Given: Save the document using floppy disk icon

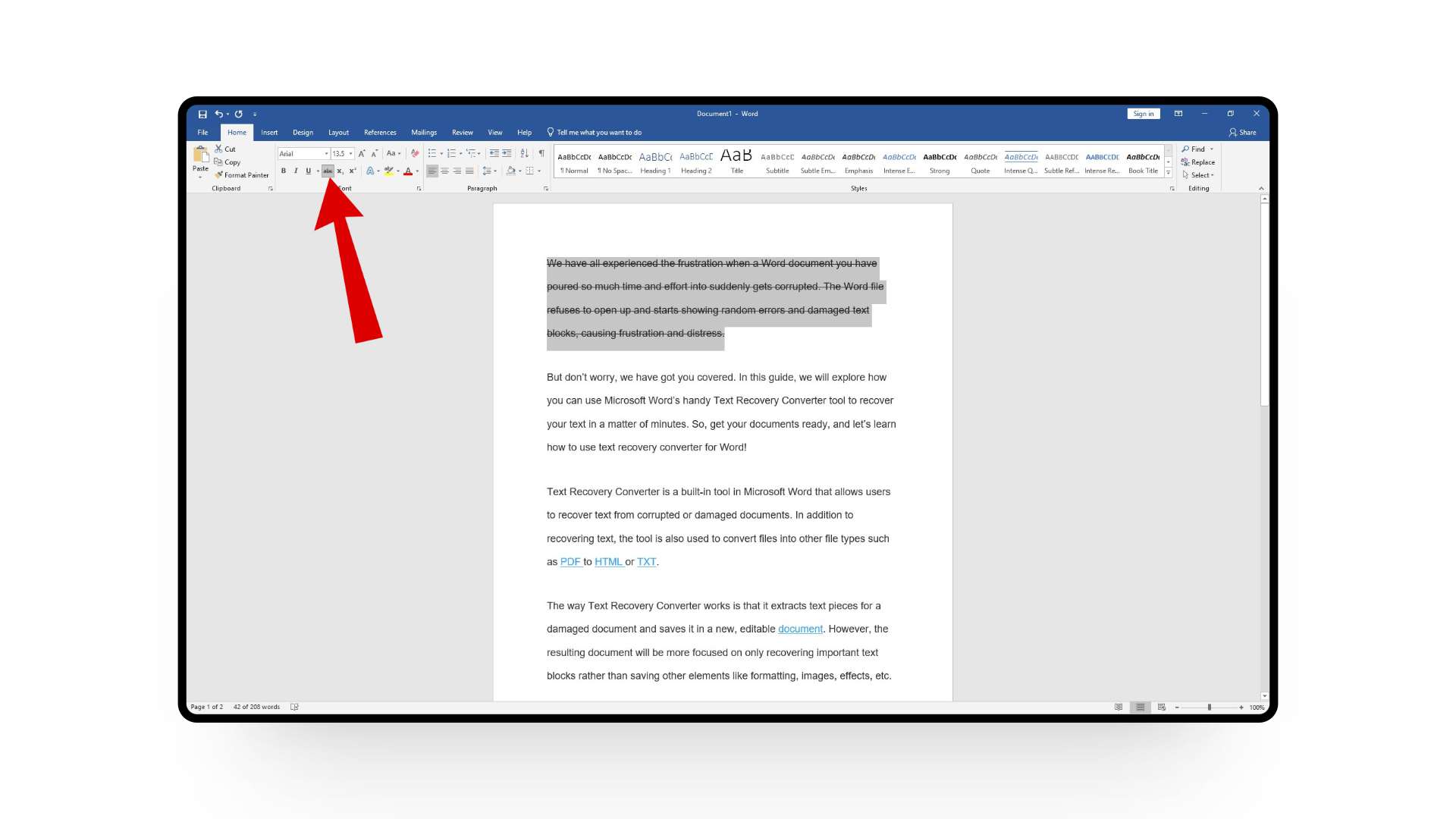Looking at the screenshot, I should 202,114.
